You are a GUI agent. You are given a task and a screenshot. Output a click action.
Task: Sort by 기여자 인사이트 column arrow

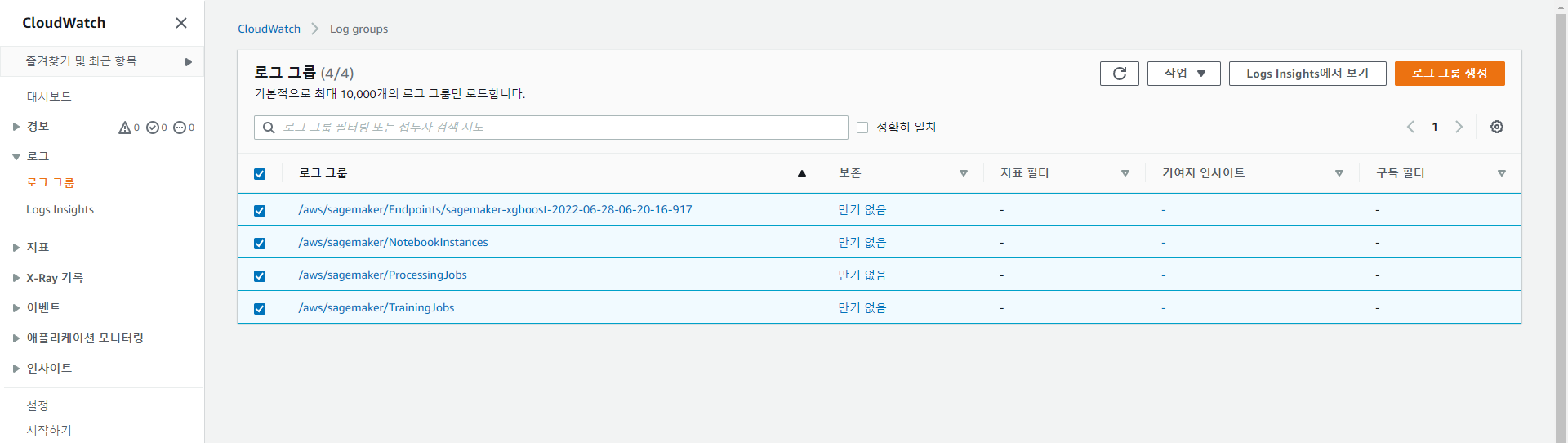click(1339, 173)
